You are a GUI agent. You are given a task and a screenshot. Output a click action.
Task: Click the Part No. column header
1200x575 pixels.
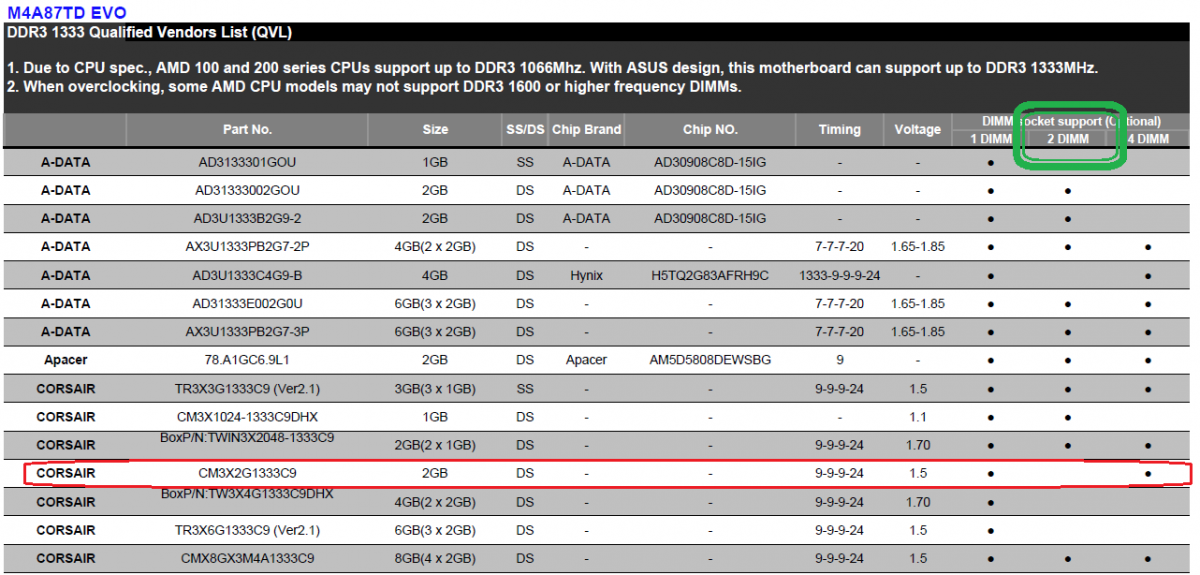click(x=247, y=129)
